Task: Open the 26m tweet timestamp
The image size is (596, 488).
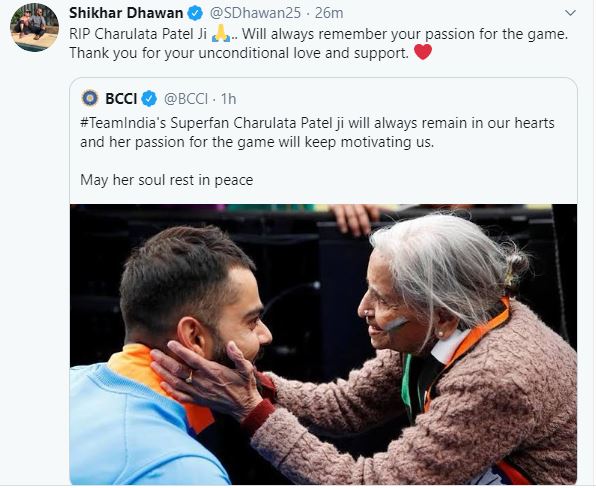Action: coord(329,13)
